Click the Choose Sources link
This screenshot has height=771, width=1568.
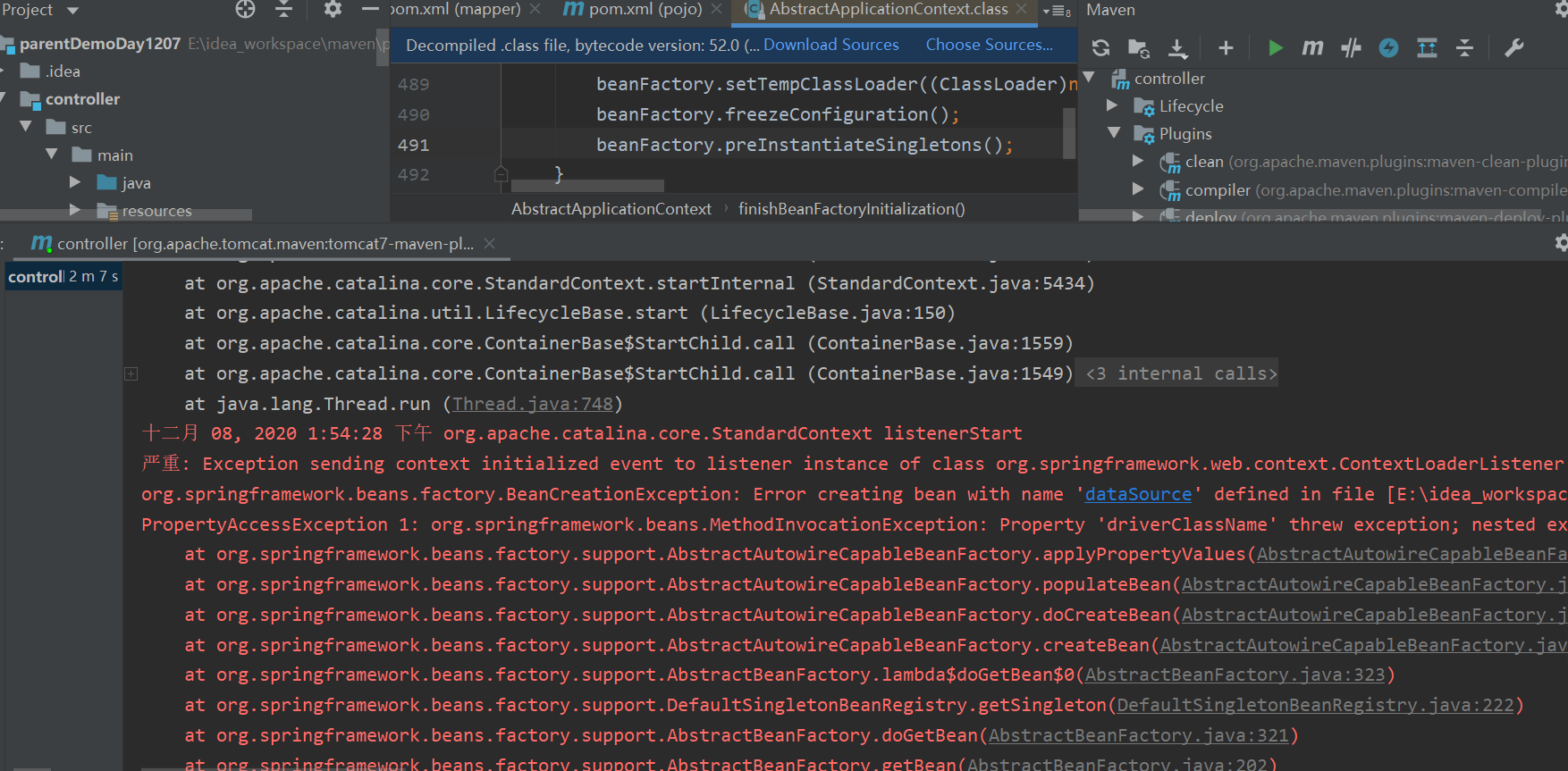[989, 45]
